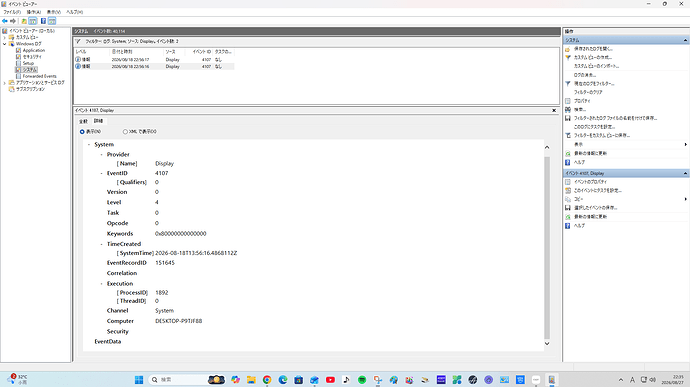This screenshot has height=387, width=690.
Task: Click 最新の情報に更新 icon under イベント 4107
Action: pos(568,217)
